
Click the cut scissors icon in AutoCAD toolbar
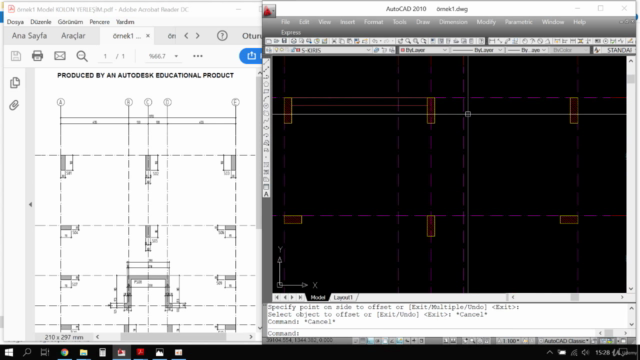[334, 41]
